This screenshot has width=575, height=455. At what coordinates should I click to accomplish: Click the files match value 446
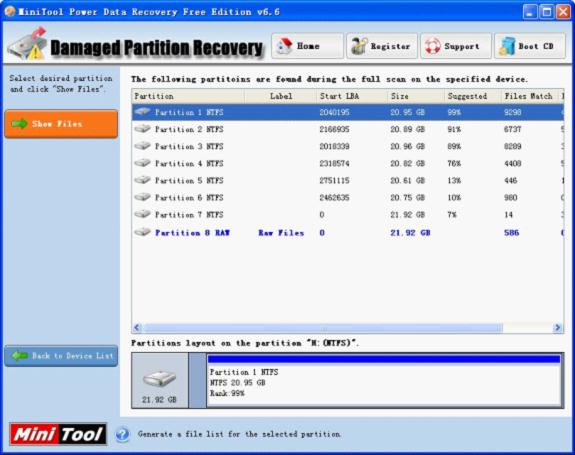click(510, 180)
